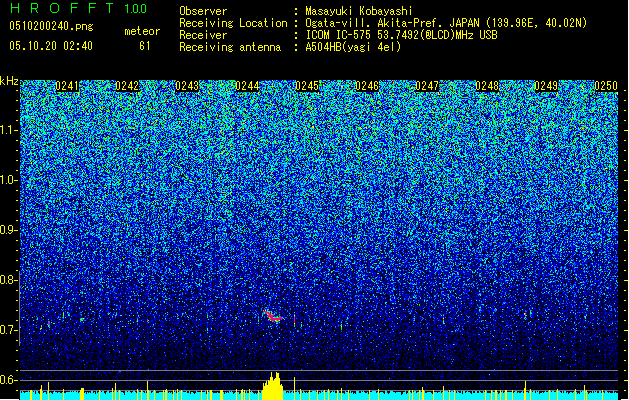
Task: Click the date stamp 05.10.20 02:40
Action: coord(51,46)
